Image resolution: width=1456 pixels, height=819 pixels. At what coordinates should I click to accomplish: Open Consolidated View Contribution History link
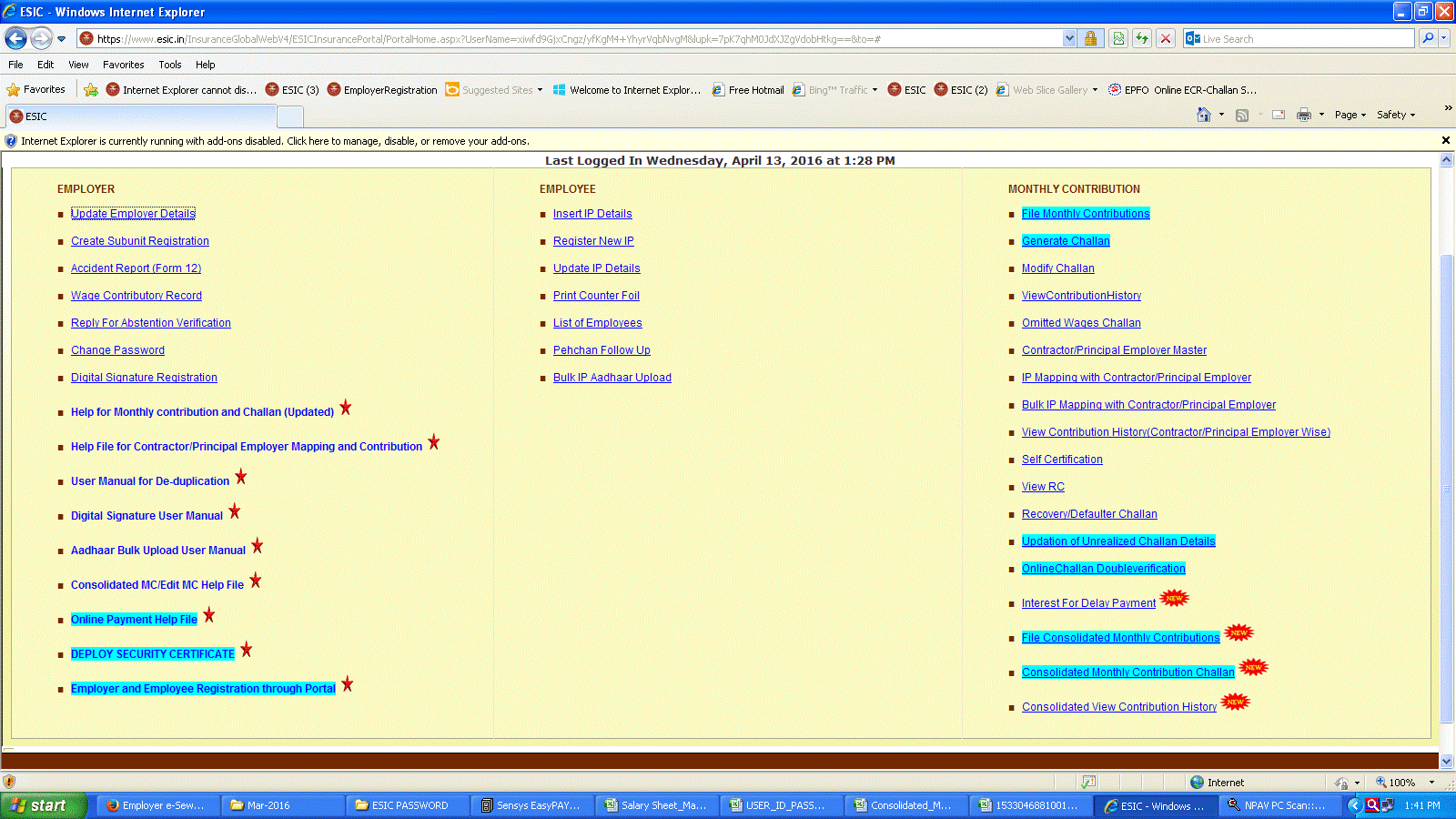coord(1119,707)
